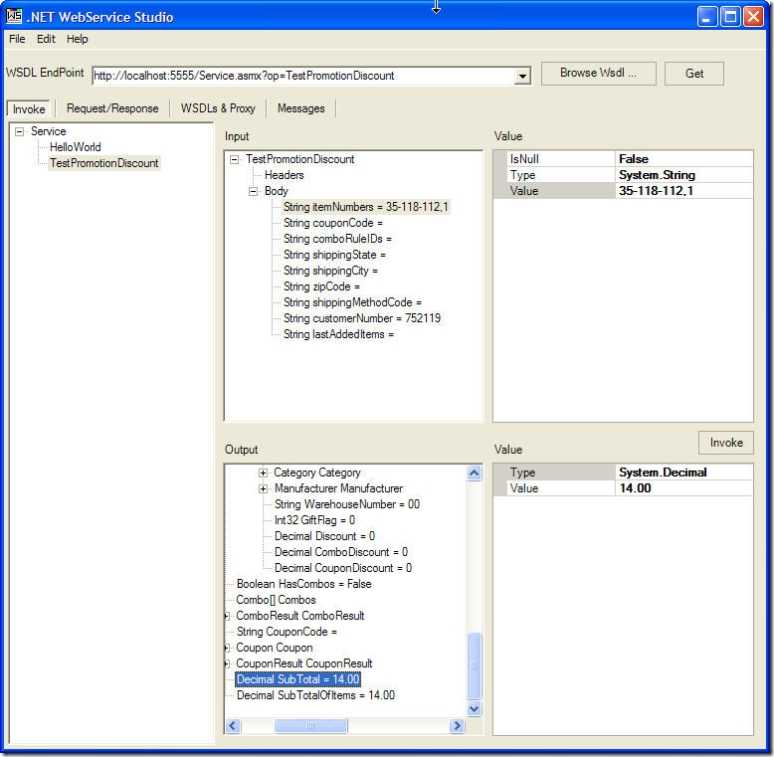Click the WebService Studio app icon in title bar
Image resolution: width=774 pixels, height=757 pixels.
[14, 16]
